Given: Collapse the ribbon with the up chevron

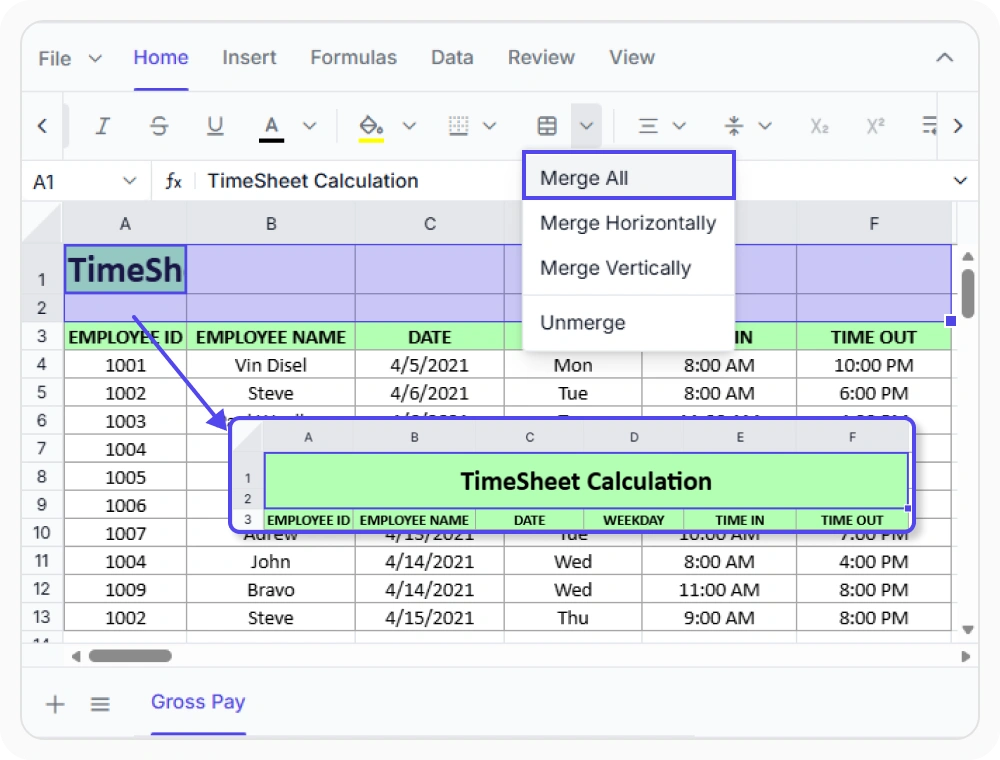Looking at the screenshot, I should (x=945, y=57).
